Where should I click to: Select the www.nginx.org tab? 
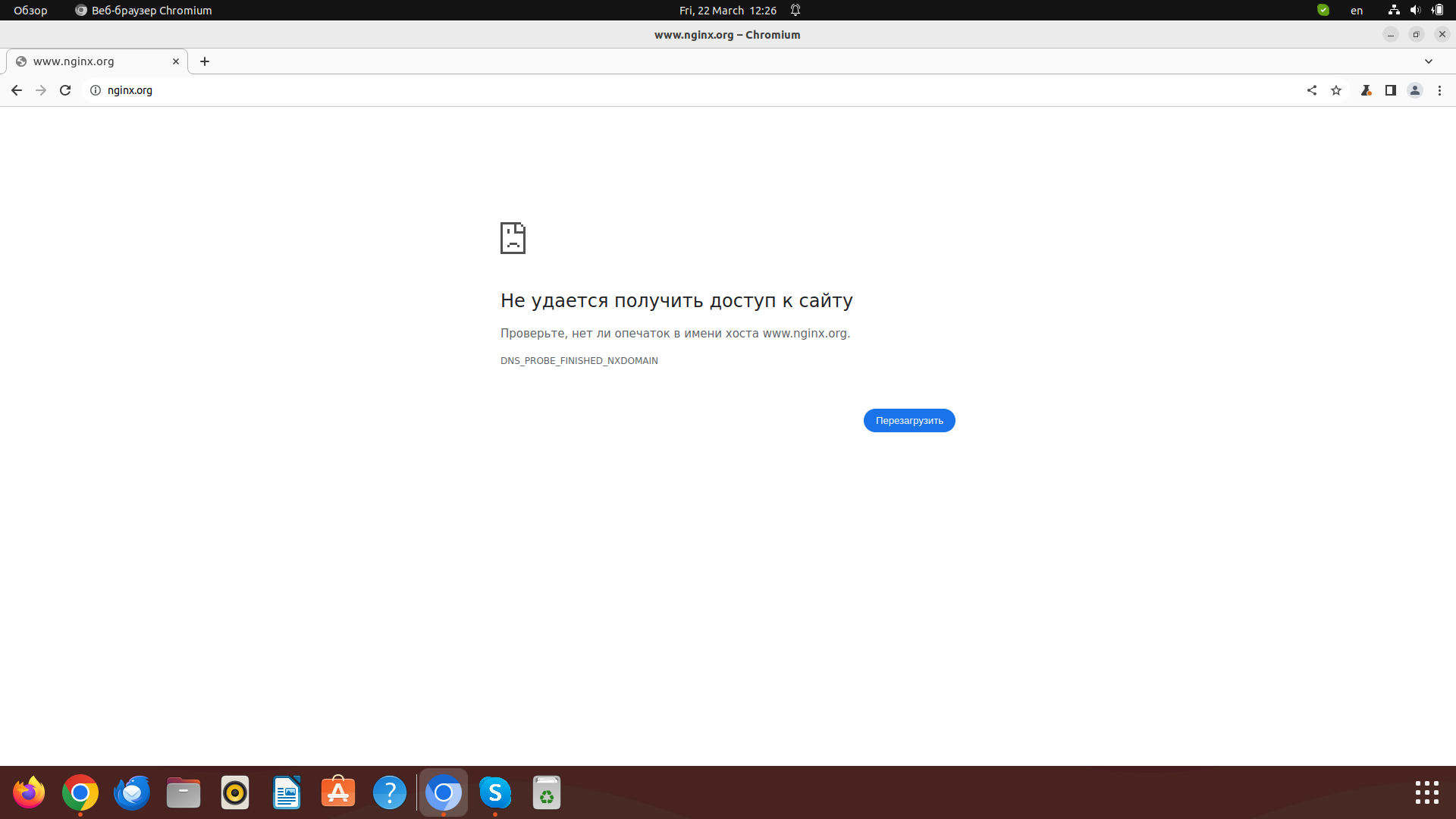click(x=97, y=61)
